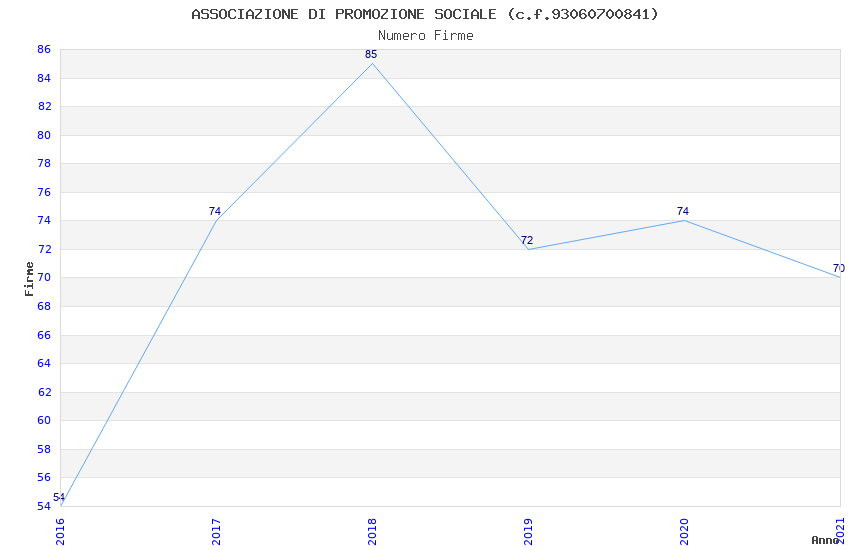The height and width of the screenshot is (550, 850).
Task: Click the 2017 x-axis year label
Action: pos(216,532)
